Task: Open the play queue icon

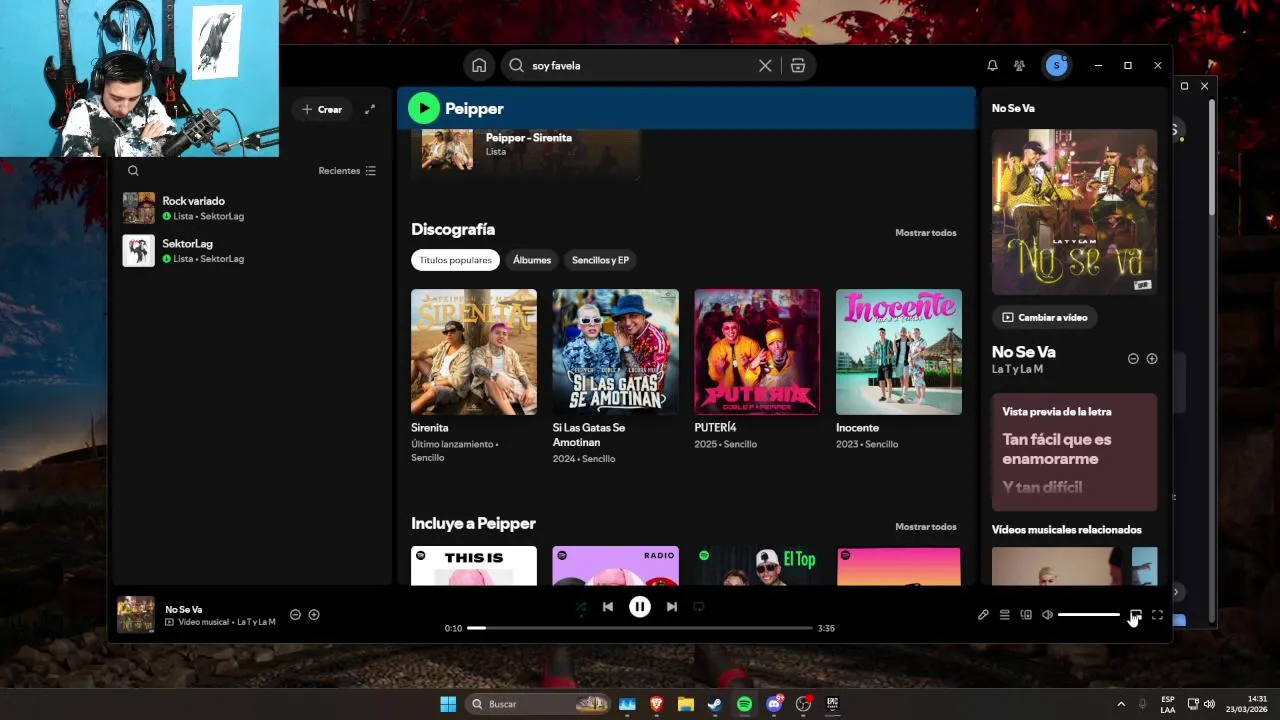Action: coord(1005,615)
